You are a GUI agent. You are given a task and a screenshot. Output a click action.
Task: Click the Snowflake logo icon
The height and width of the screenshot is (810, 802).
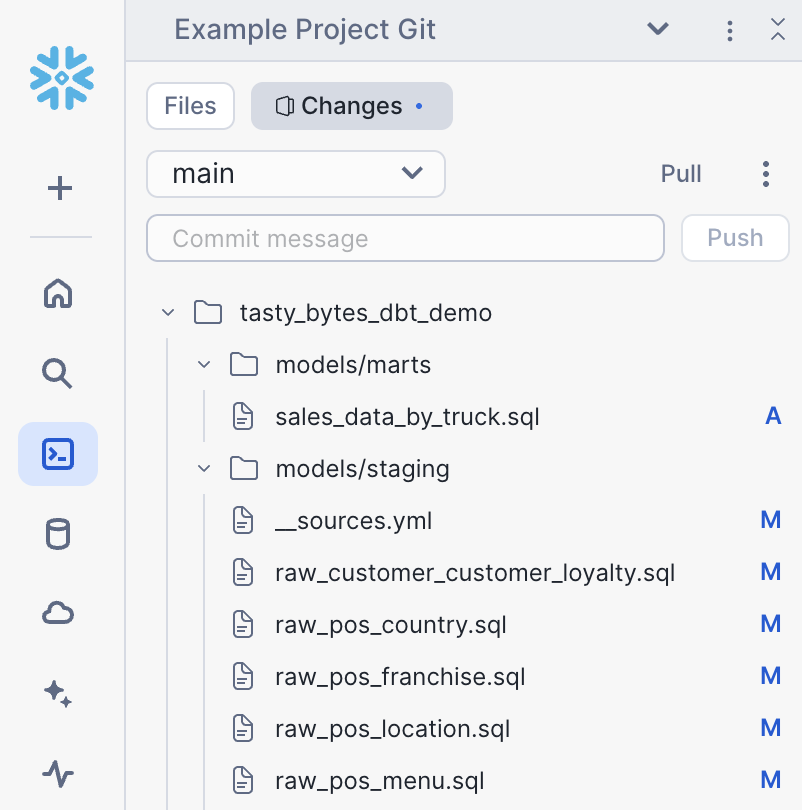click(x=60, y=78)
